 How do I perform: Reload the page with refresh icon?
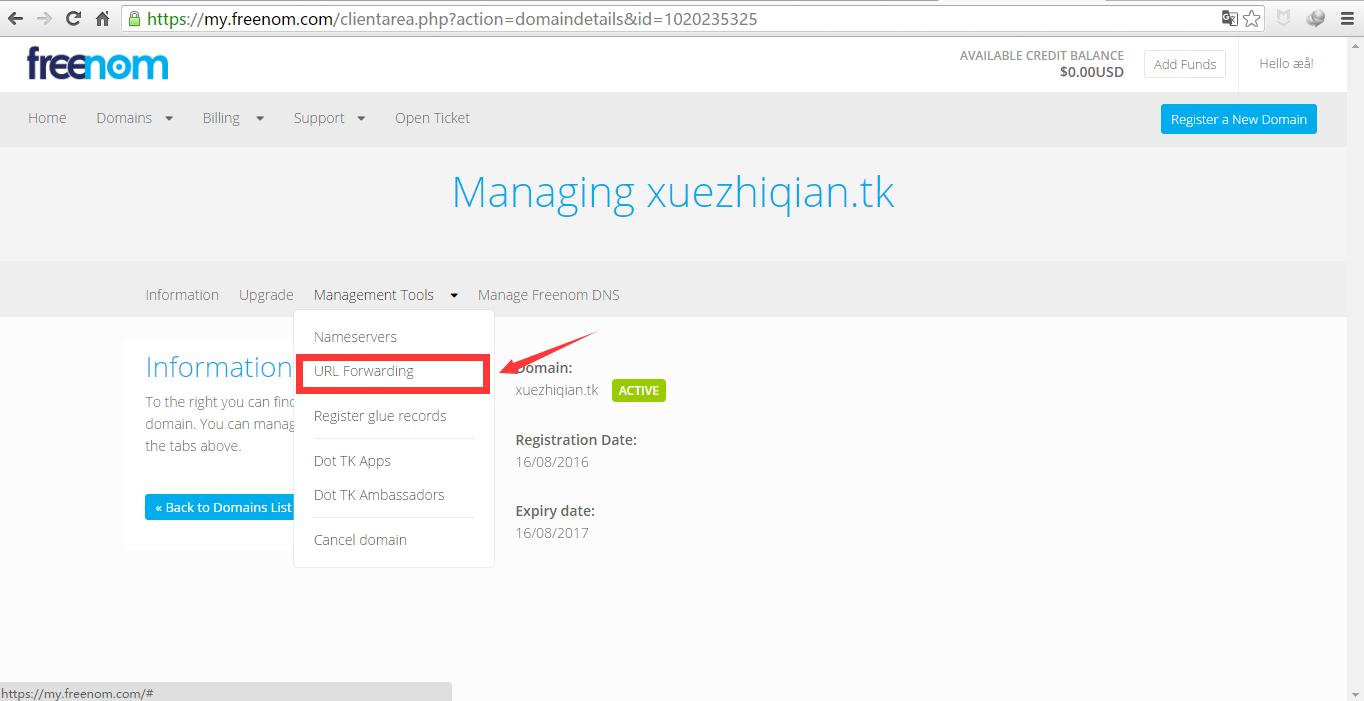point(73,18)
